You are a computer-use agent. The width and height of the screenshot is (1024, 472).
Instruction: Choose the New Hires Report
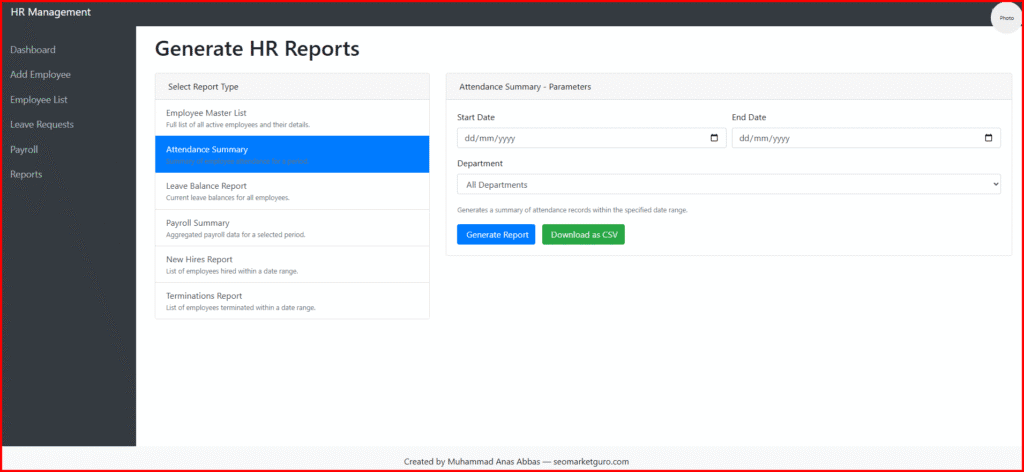pyautogui.click(x=292, y=264)
